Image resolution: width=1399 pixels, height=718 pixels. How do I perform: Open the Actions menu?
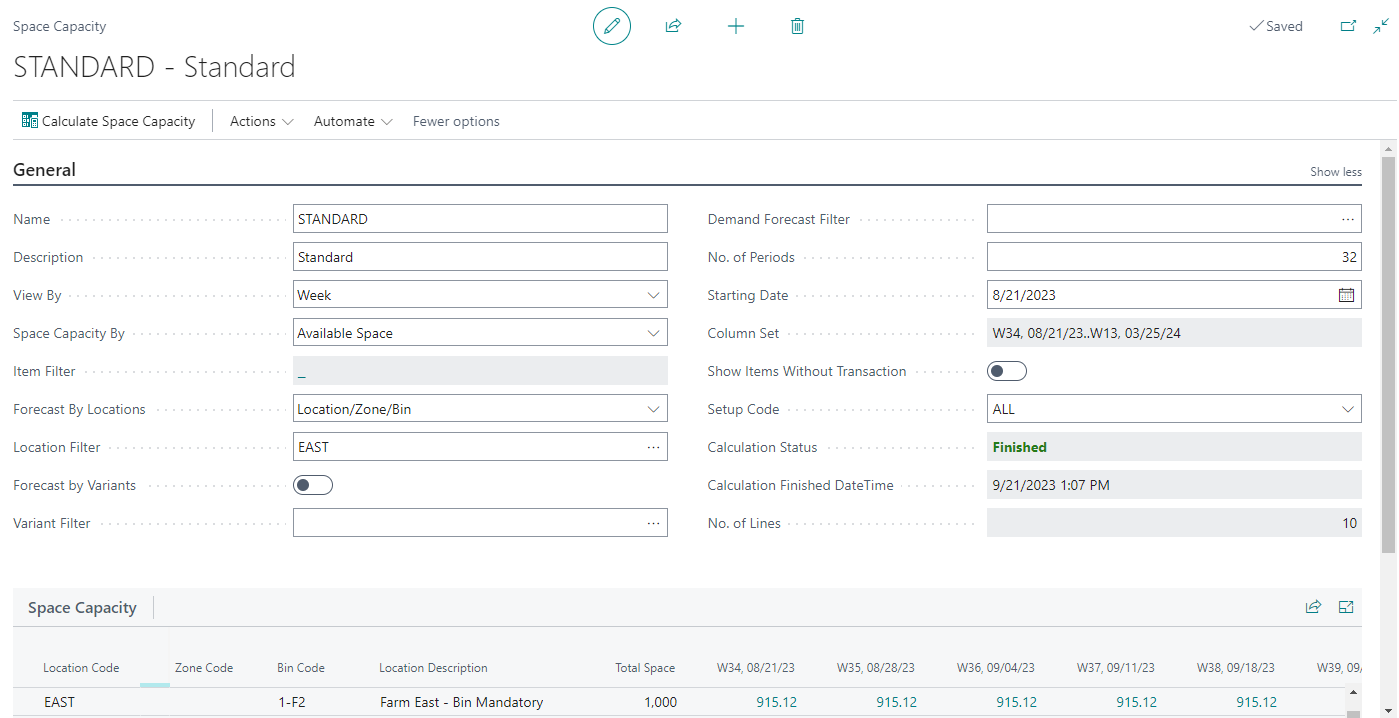pos(261,121)
